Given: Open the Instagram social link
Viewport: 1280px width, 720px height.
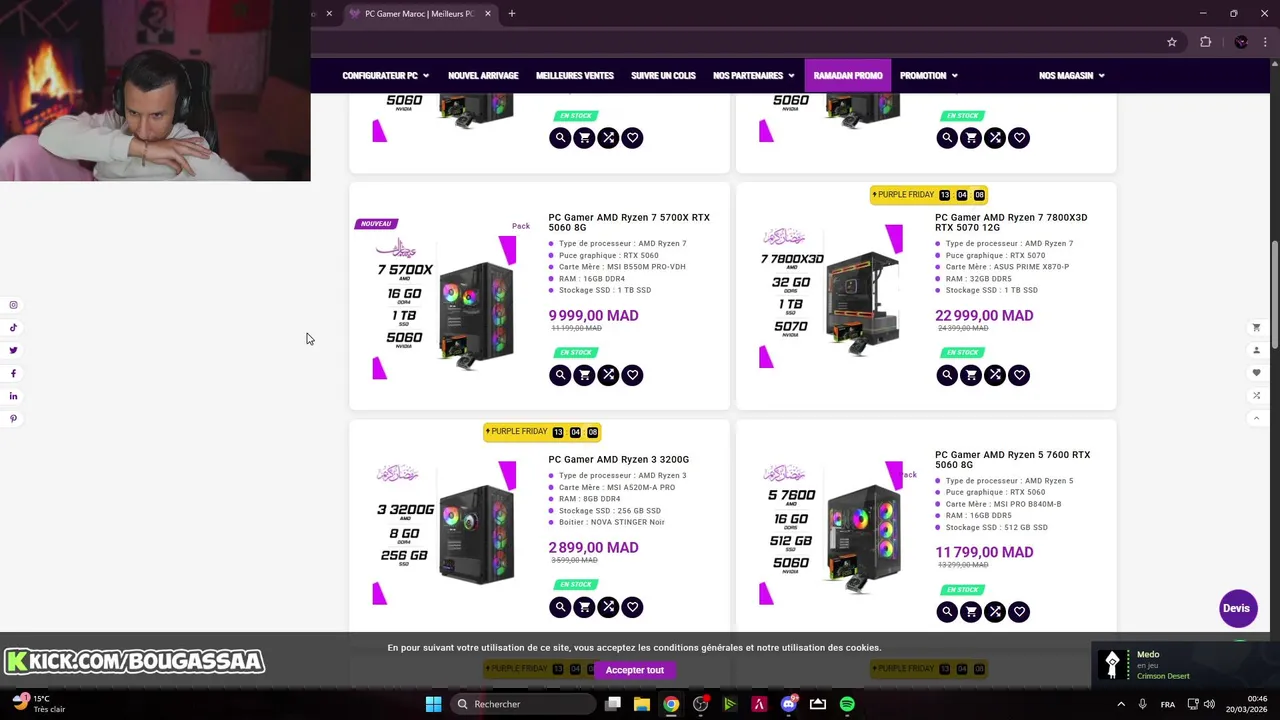Looking at the screenshot, I should pyautogui.click(x=13, y=305).
